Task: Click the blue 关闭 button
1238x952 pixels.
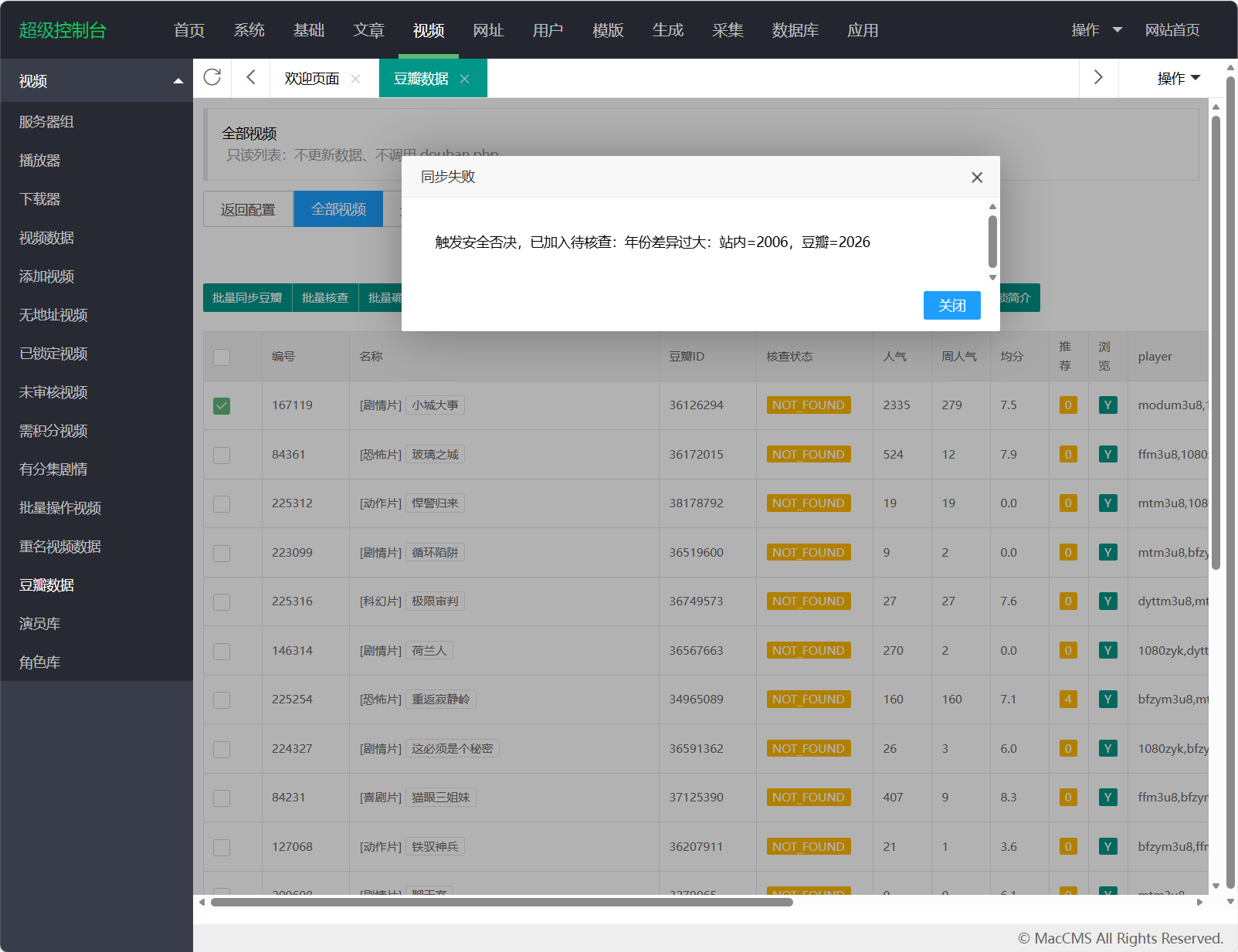Action: (951, 306)
